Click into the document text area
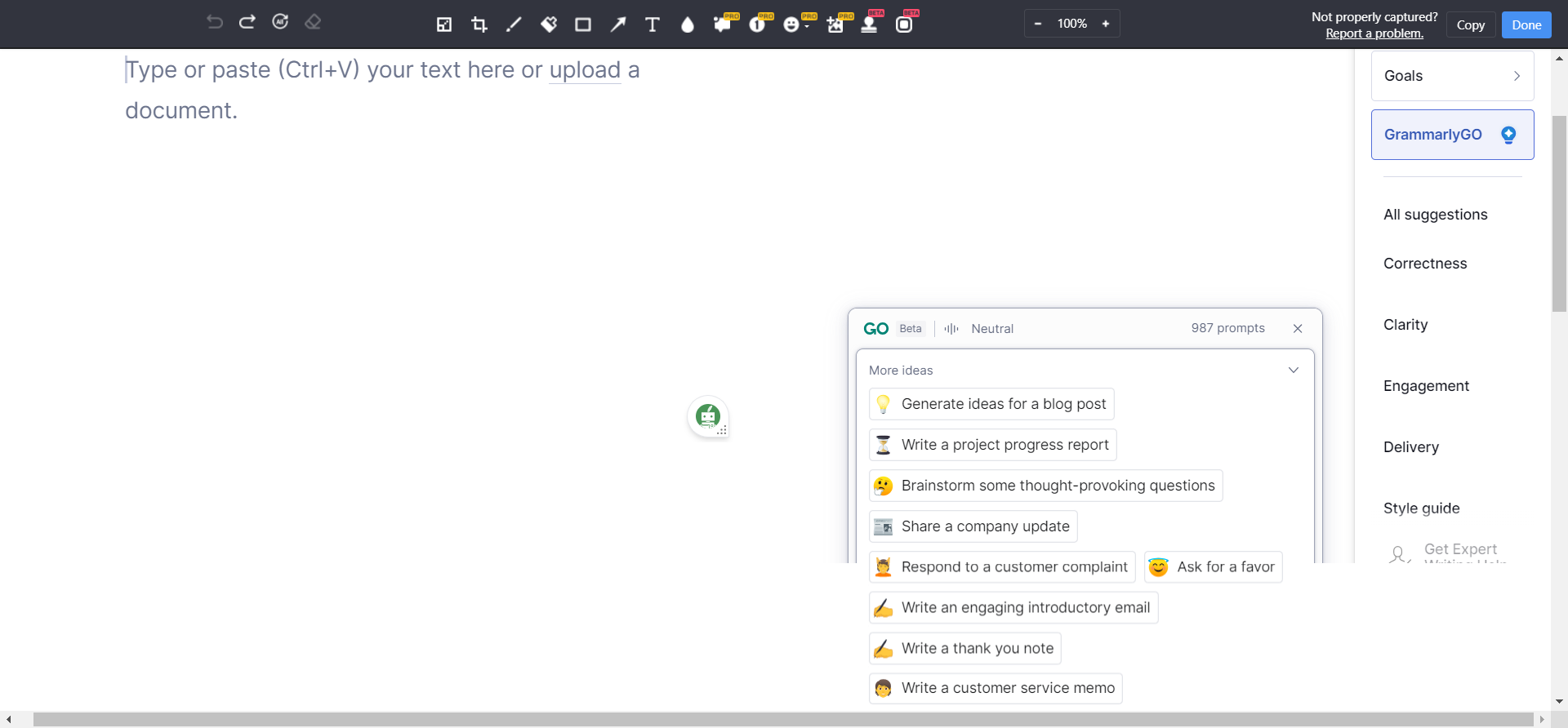The image size is (1568, 728). pyautogui.click(x=382, y=90)
